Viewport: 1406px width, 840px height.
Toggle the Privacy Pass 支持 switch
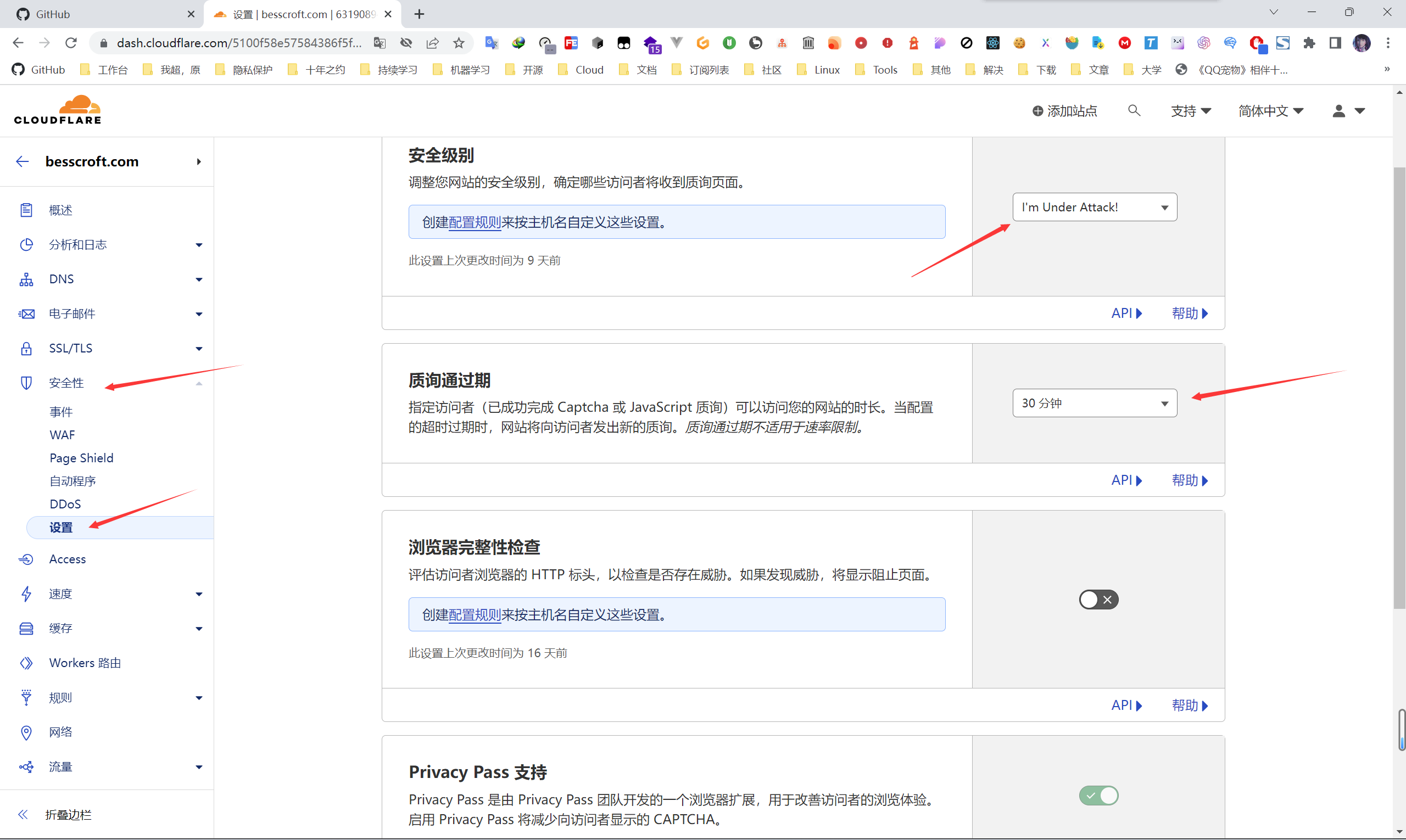(x=1098, y=796)
